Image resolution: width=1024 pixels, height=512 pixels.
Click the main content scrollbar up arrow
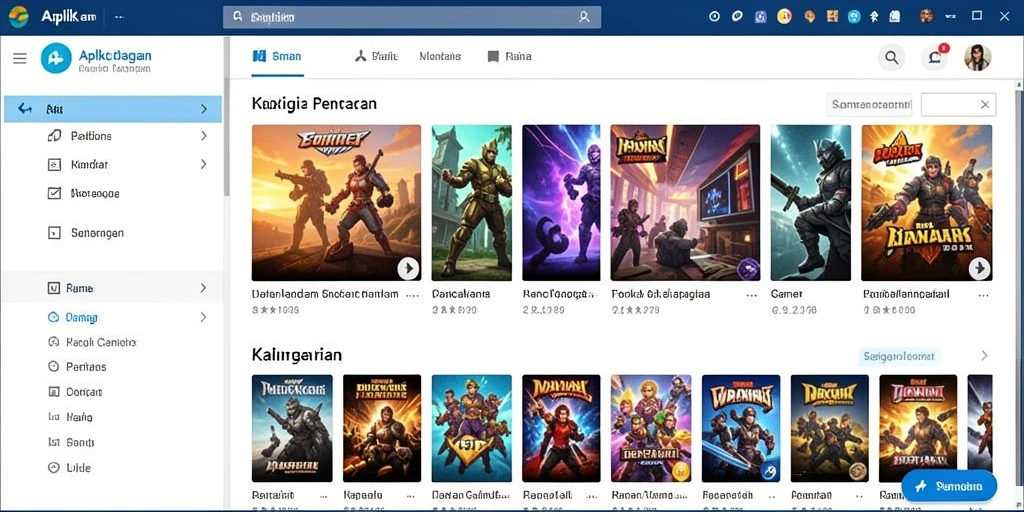1019,86
